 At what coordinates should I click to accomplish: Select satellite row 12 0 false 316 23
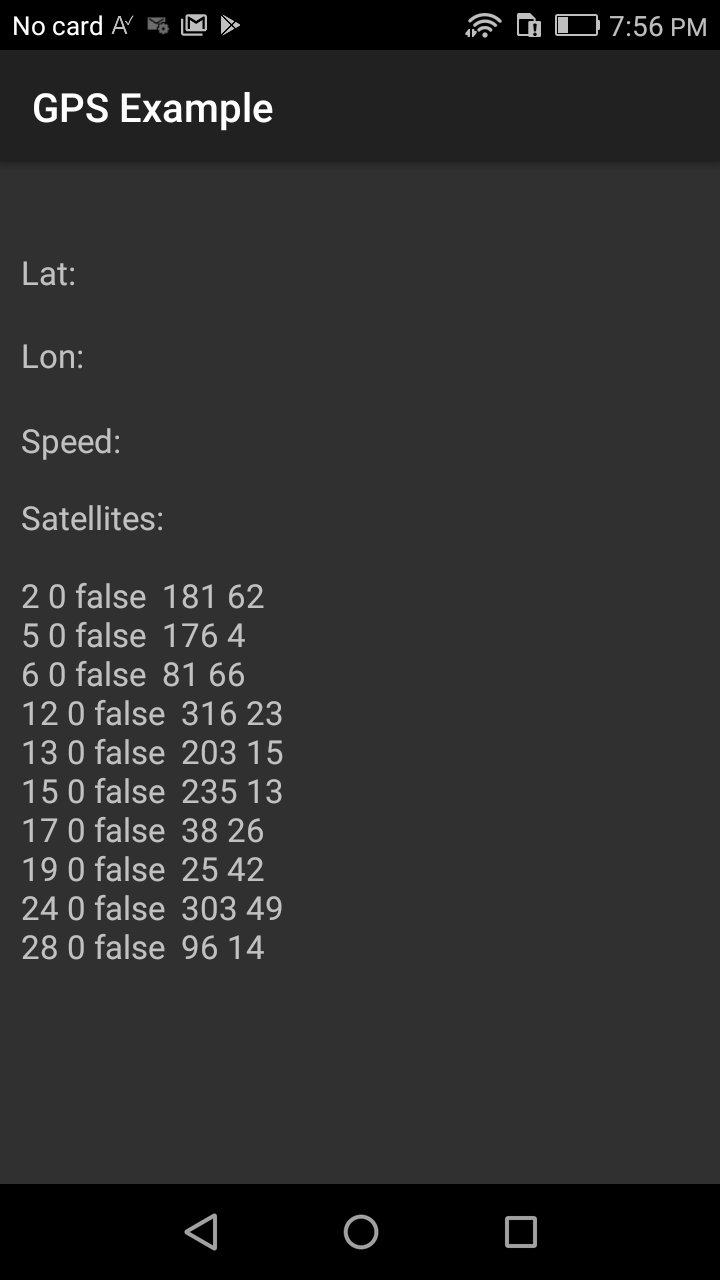152,714
